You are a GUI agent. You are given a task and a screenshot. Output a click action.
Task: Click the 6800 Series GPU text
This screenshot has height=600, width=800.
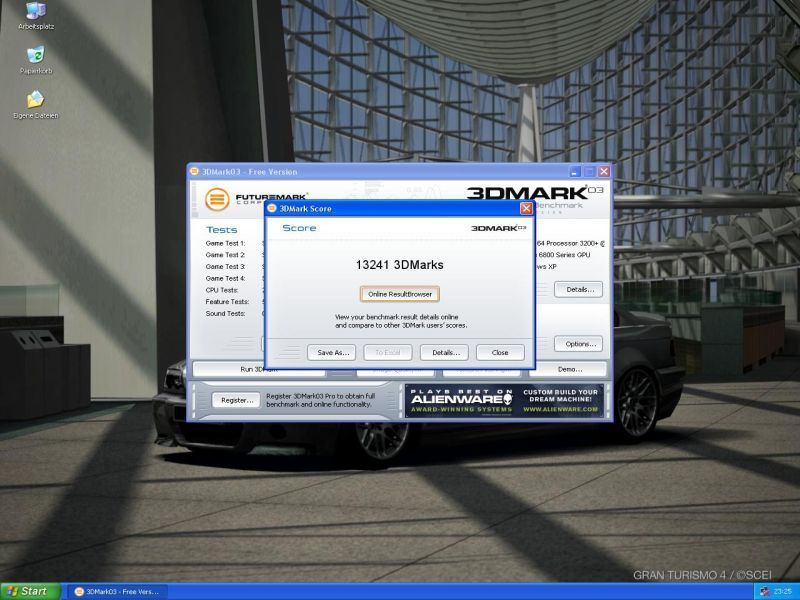tap(564, 255)
